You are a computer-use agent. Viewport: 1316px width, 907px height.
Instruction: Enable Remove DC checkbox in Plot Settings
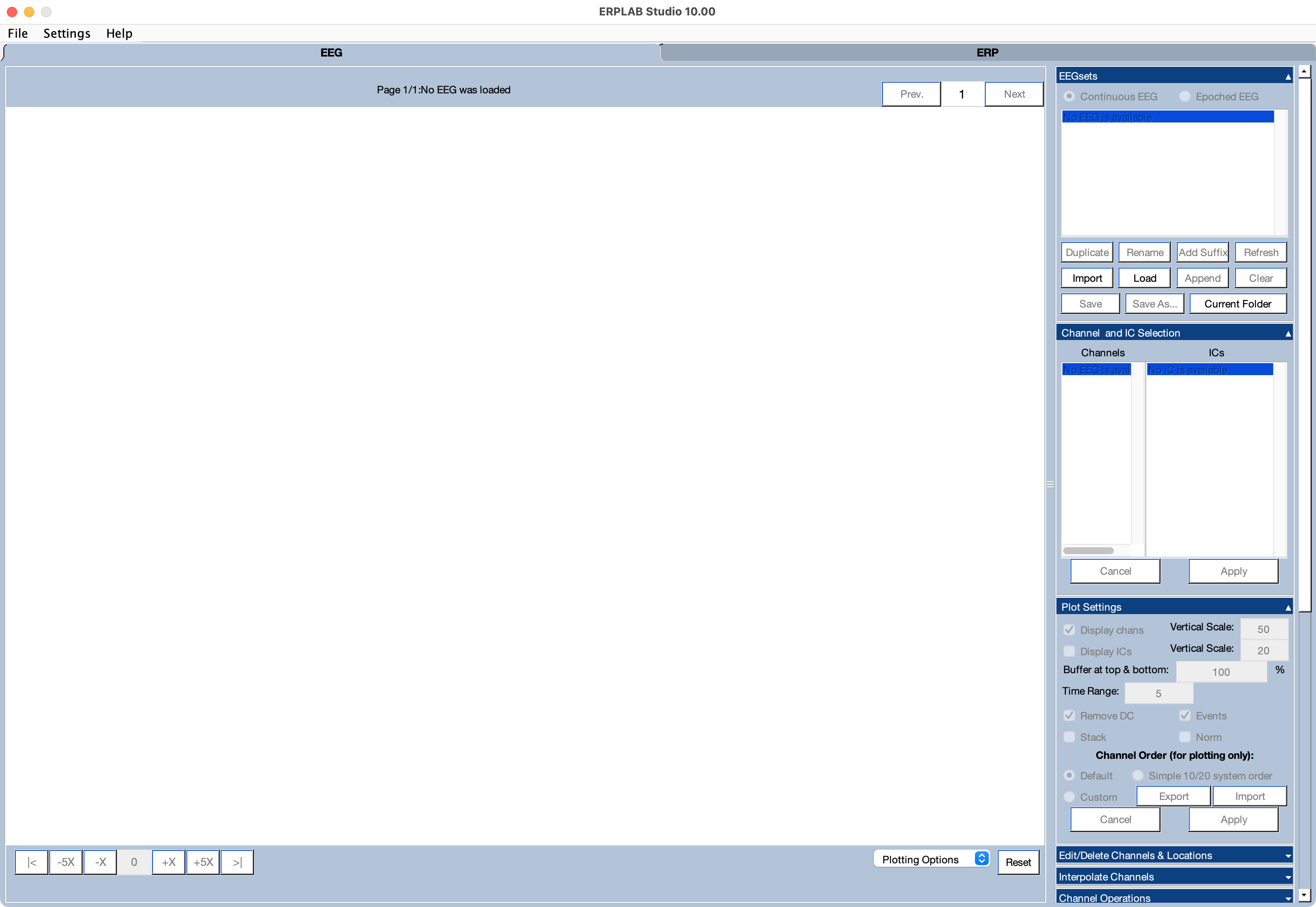pyautogui.click(x=1069, y=716)
